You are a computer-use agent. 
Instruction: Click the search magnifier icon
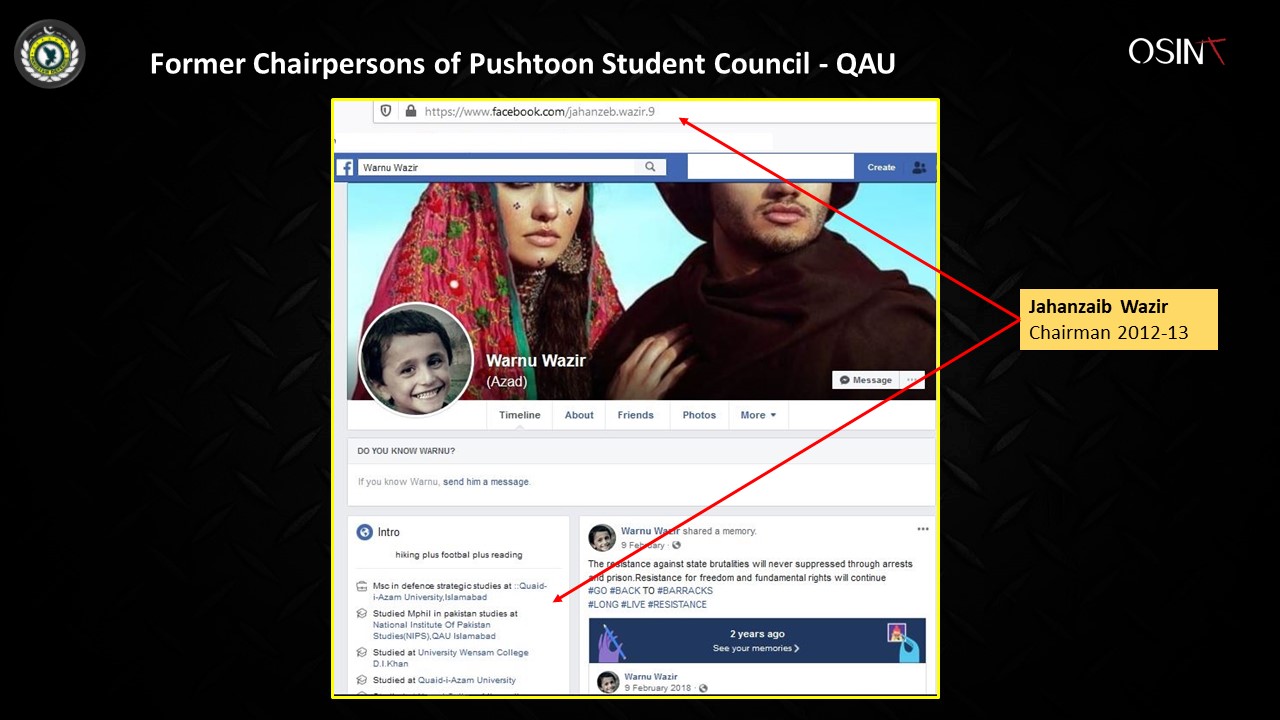click(x=650, y=167)
